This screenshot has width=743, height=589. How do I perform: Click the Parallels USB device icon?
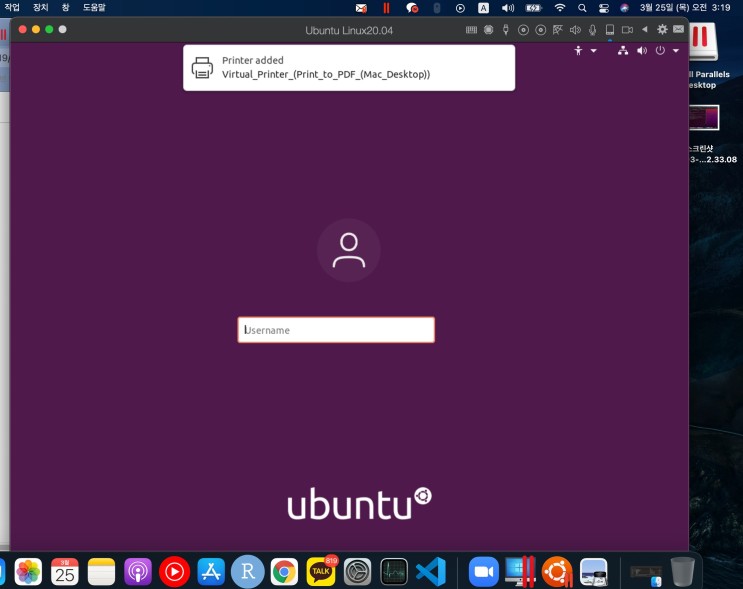click(x=506, y=30)
